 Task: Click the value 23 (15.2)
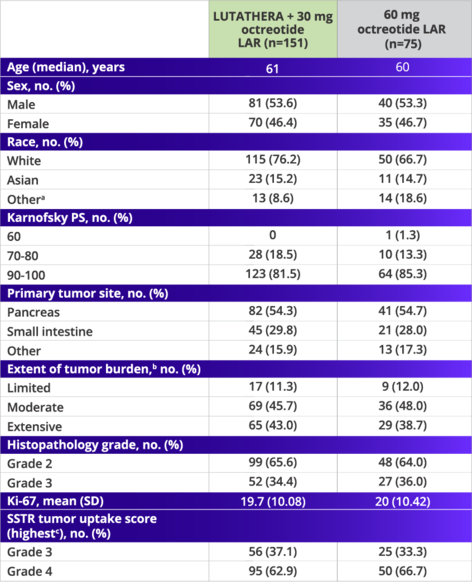pyautogui.click(x=273, y=179)
